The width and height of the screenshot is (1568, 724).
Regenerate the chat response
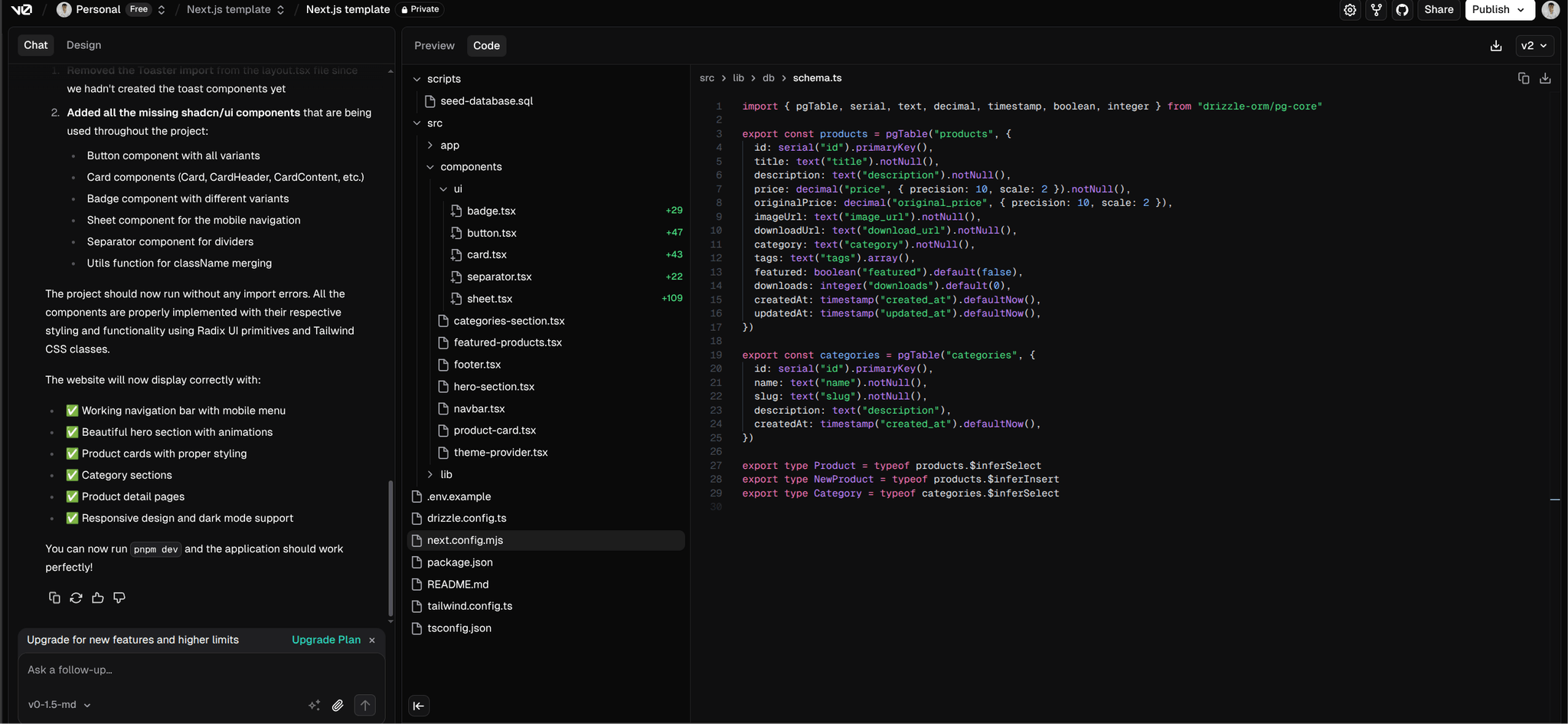point(76,598)
